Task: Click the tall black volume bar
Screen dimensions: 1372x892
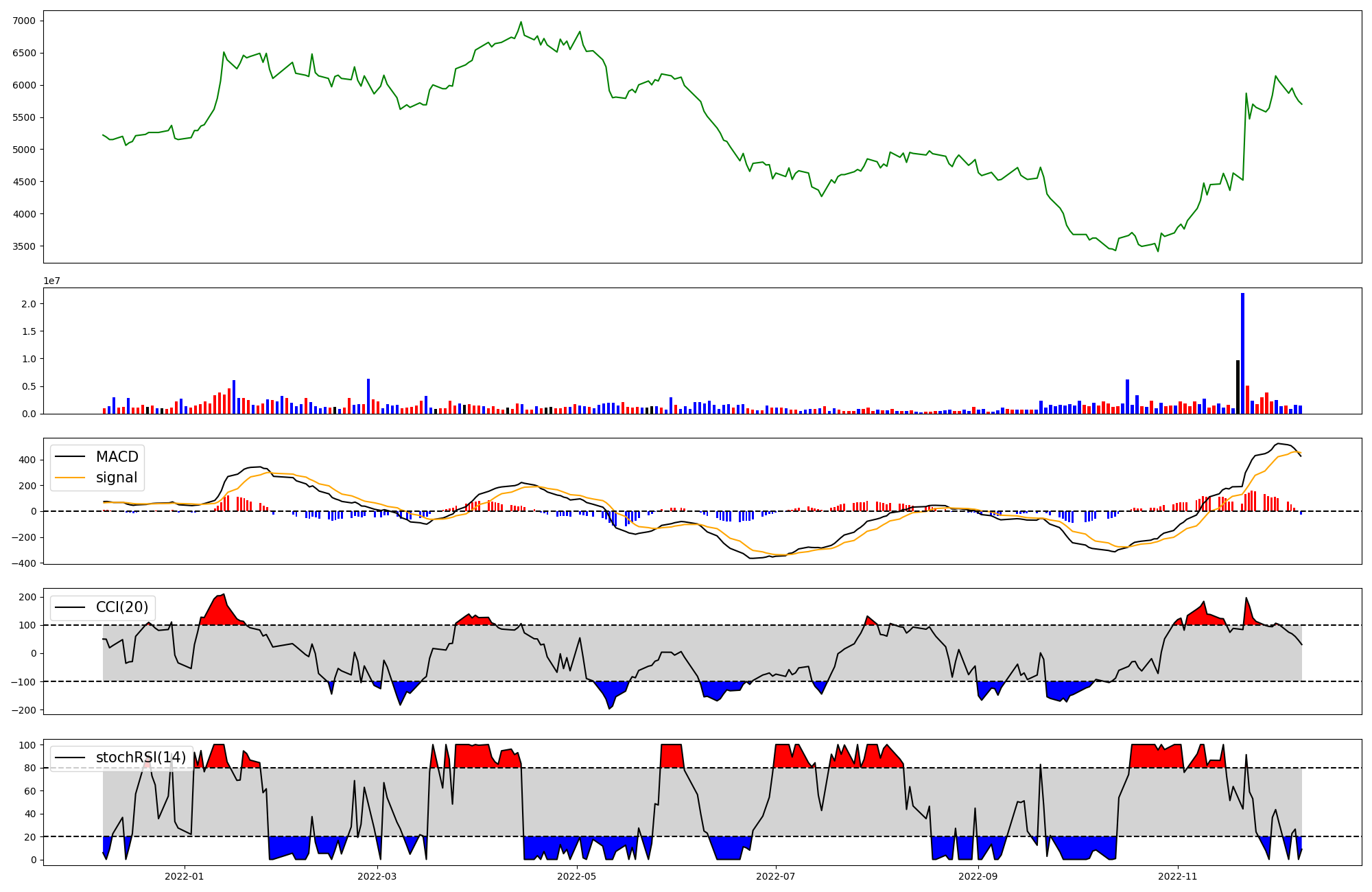Action: 1238,387
